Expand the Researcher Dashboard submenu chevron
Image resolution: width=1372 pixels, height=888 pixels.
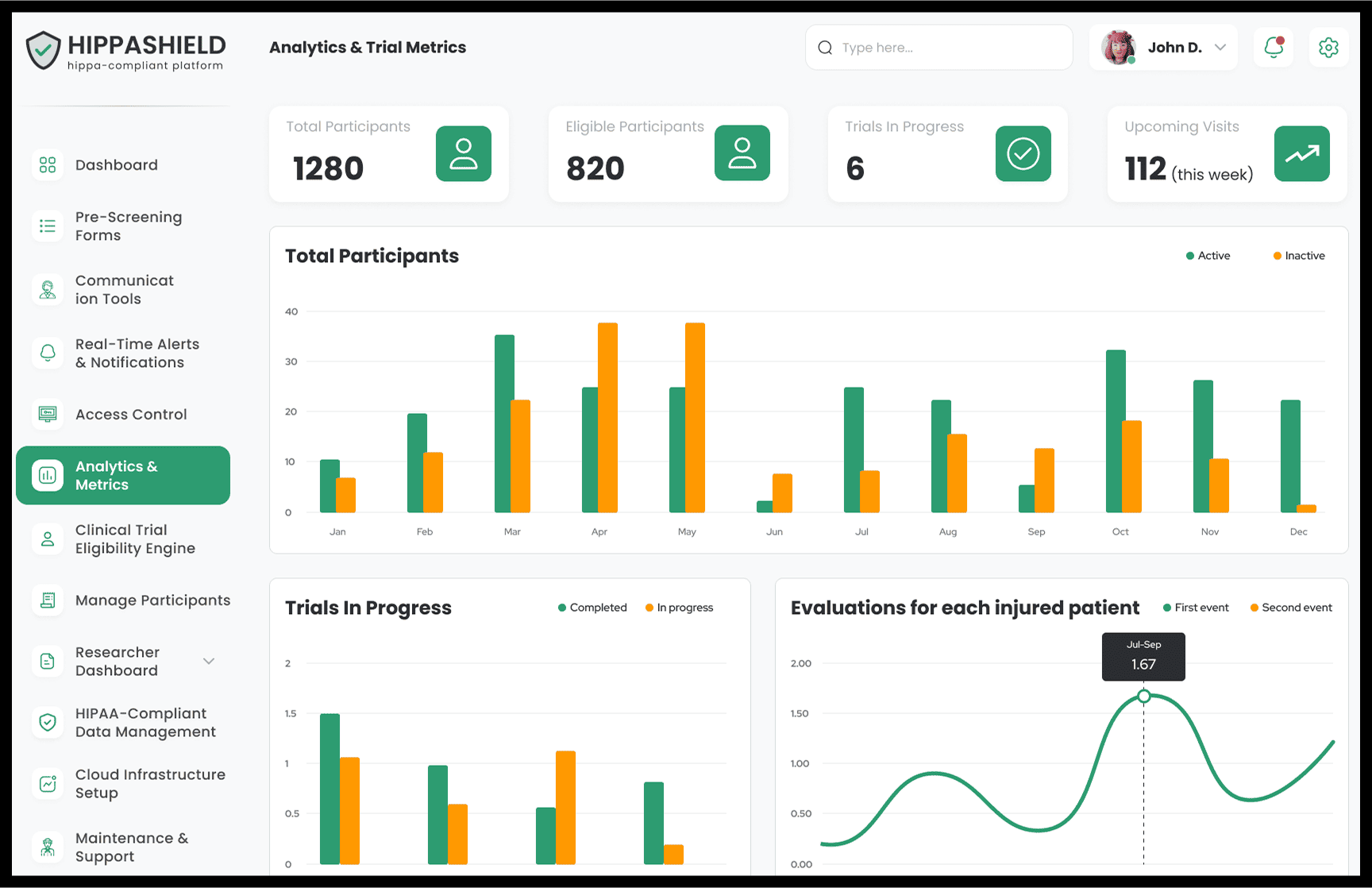(209, 661)
